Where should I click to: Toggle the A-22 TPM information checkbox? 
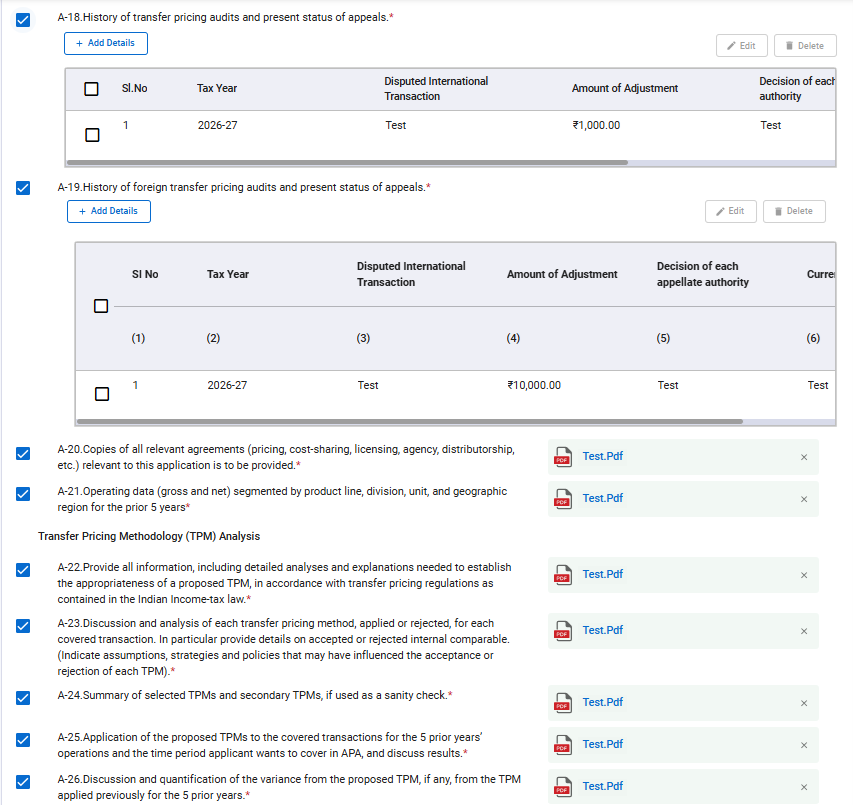[23, 570]
